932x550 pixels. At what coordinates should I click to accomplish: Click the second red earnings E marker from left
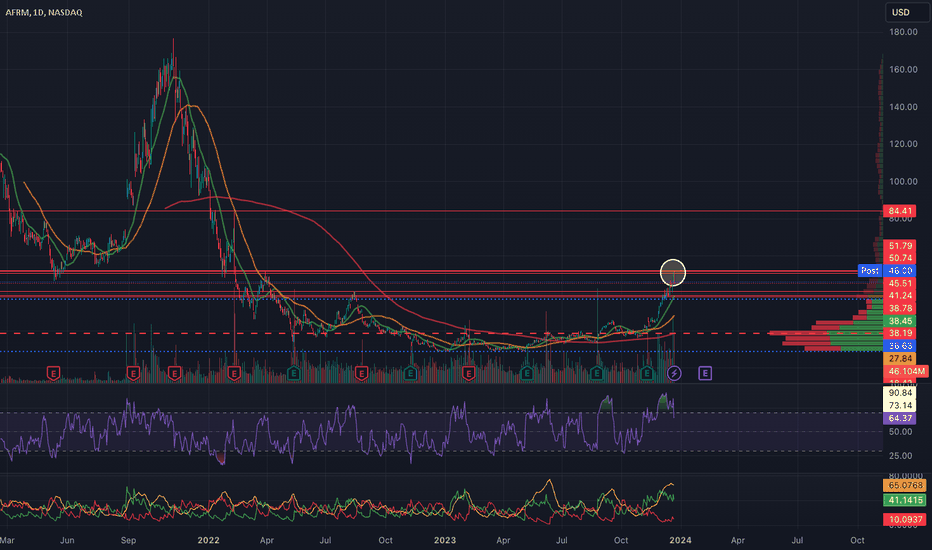pos(133,373)
